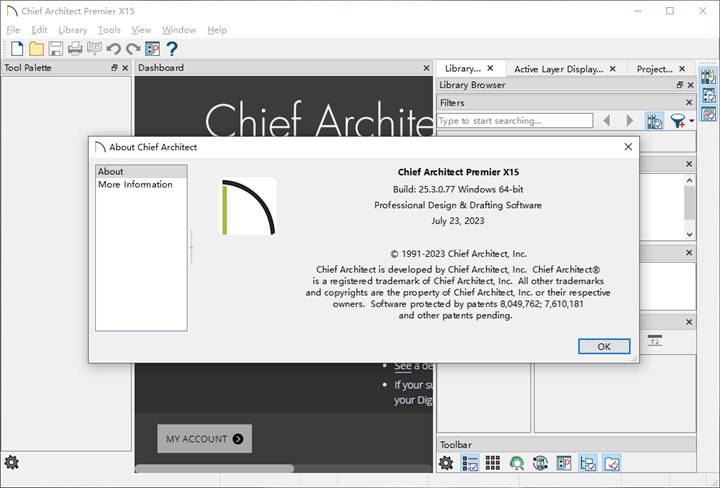This screenshot has width=720, height=488.
Task: Open the View menu
Action: pos(141,30)
